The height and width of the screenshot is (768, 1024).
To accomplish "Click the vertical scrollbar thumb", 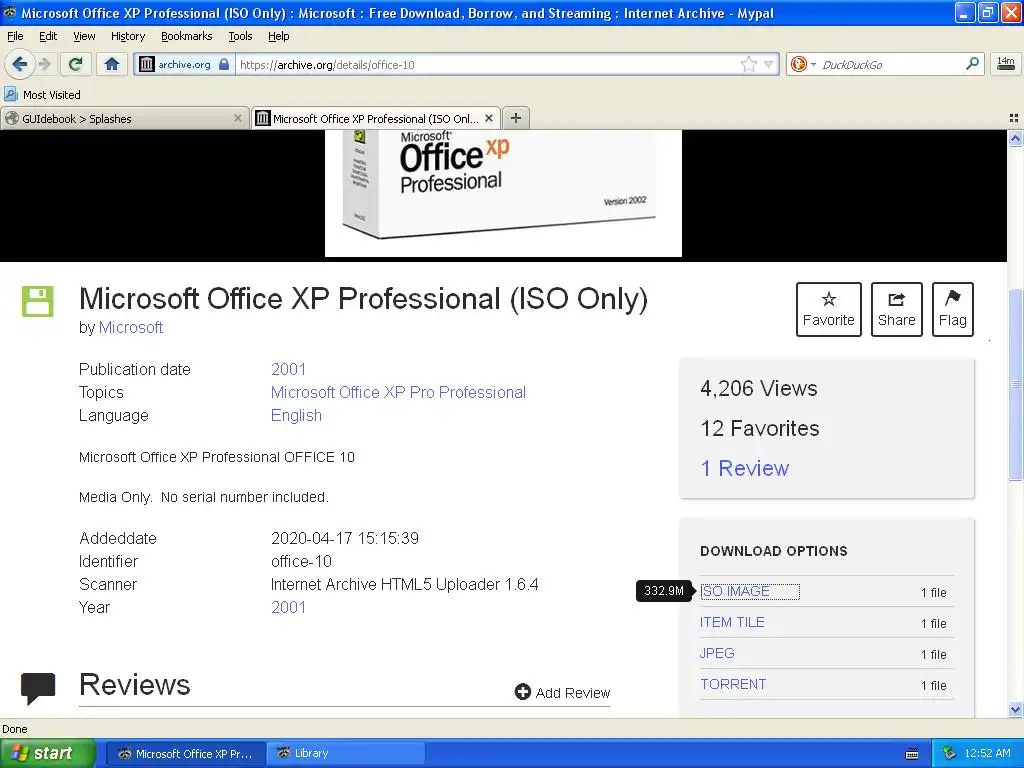I will click(x=1015, y=384).
